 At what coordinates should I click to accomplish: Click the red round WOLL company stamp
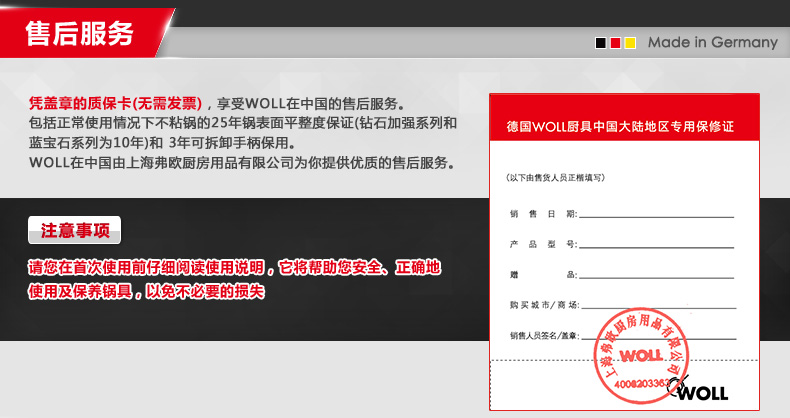[640, 356]
